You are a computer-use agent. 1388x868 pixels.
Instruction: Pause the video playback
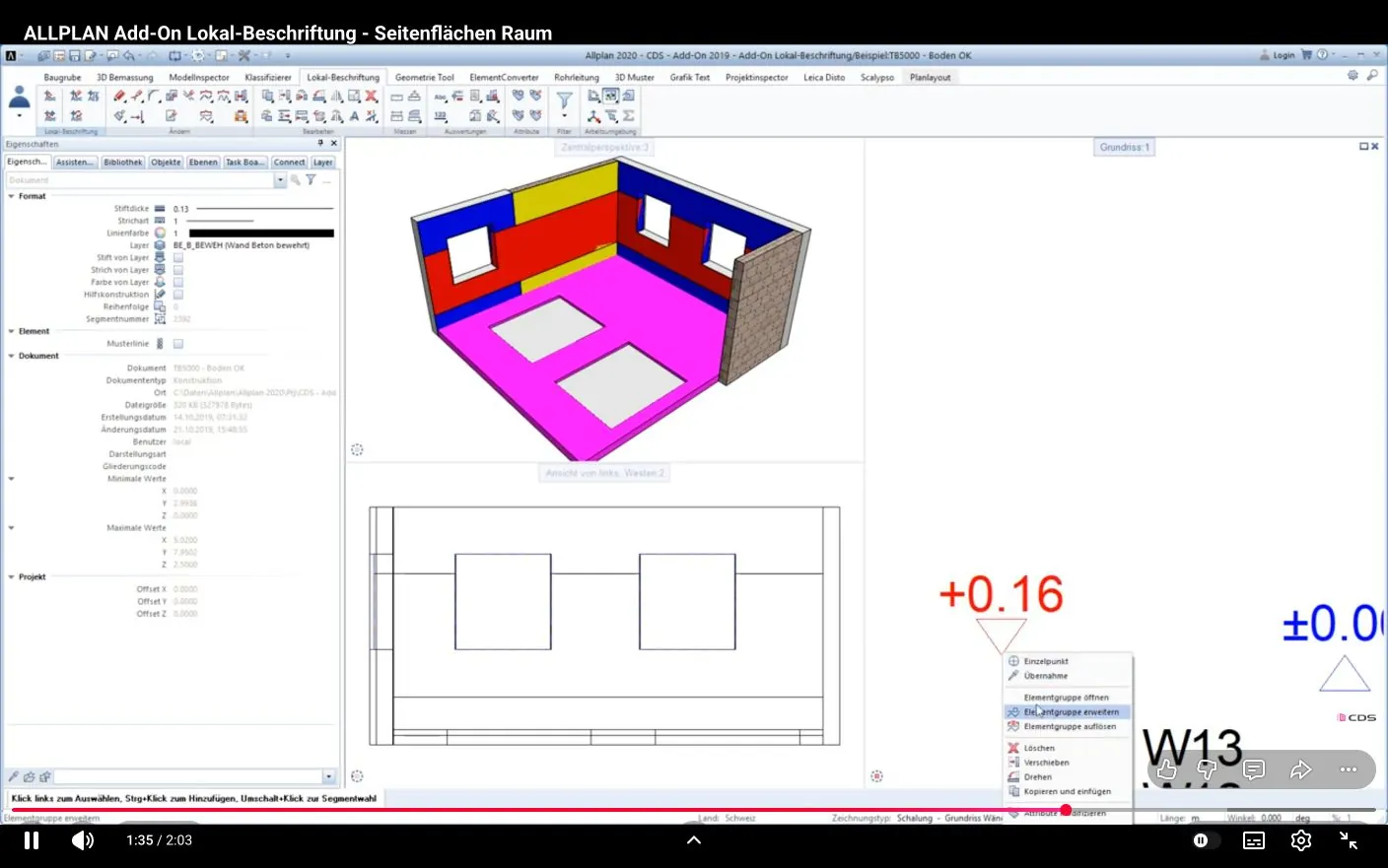[32, 840]
